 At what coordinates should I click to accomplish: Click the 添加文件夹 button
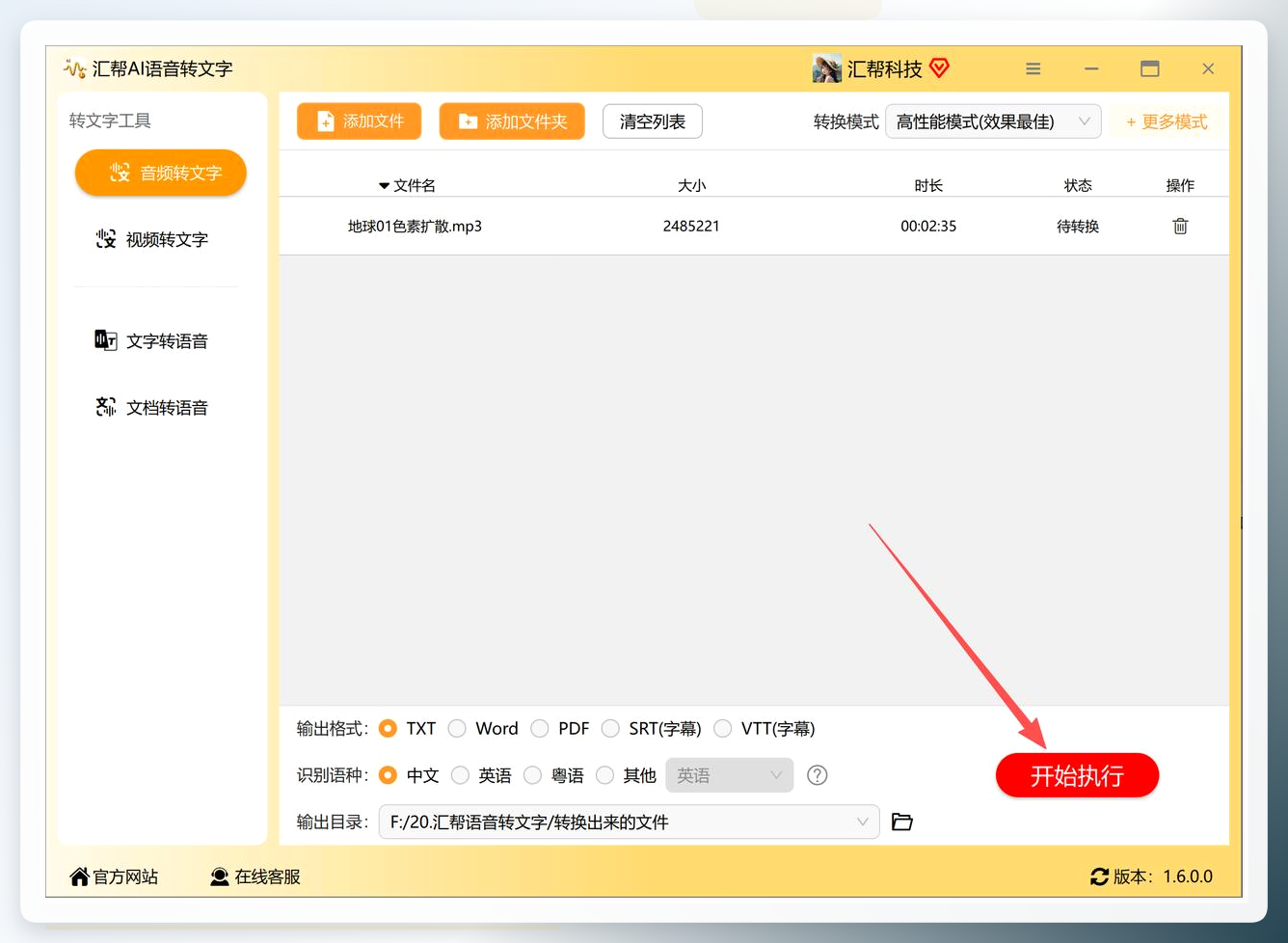[512, 121]
